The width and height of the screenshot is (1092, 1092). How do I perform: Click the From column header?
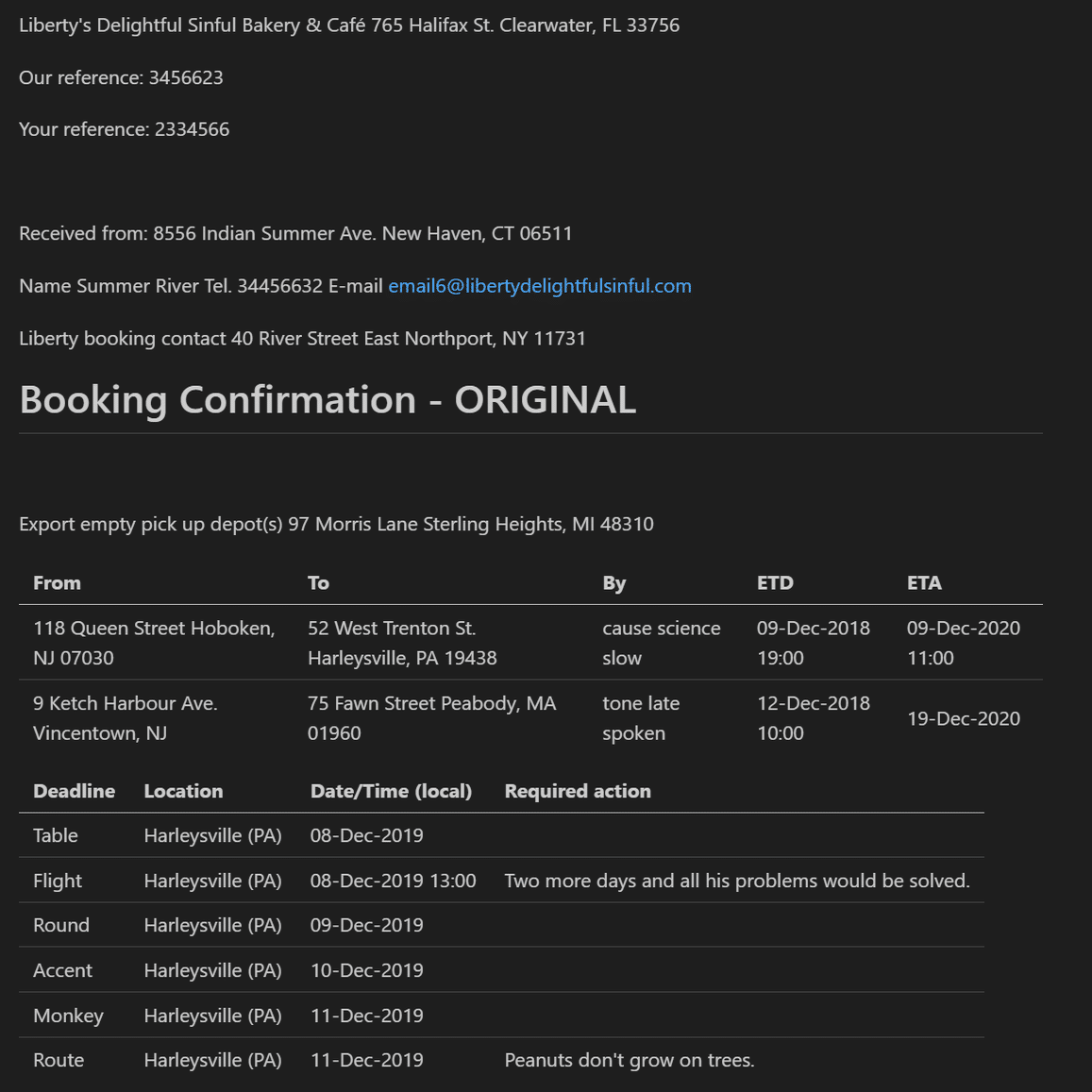57,583
